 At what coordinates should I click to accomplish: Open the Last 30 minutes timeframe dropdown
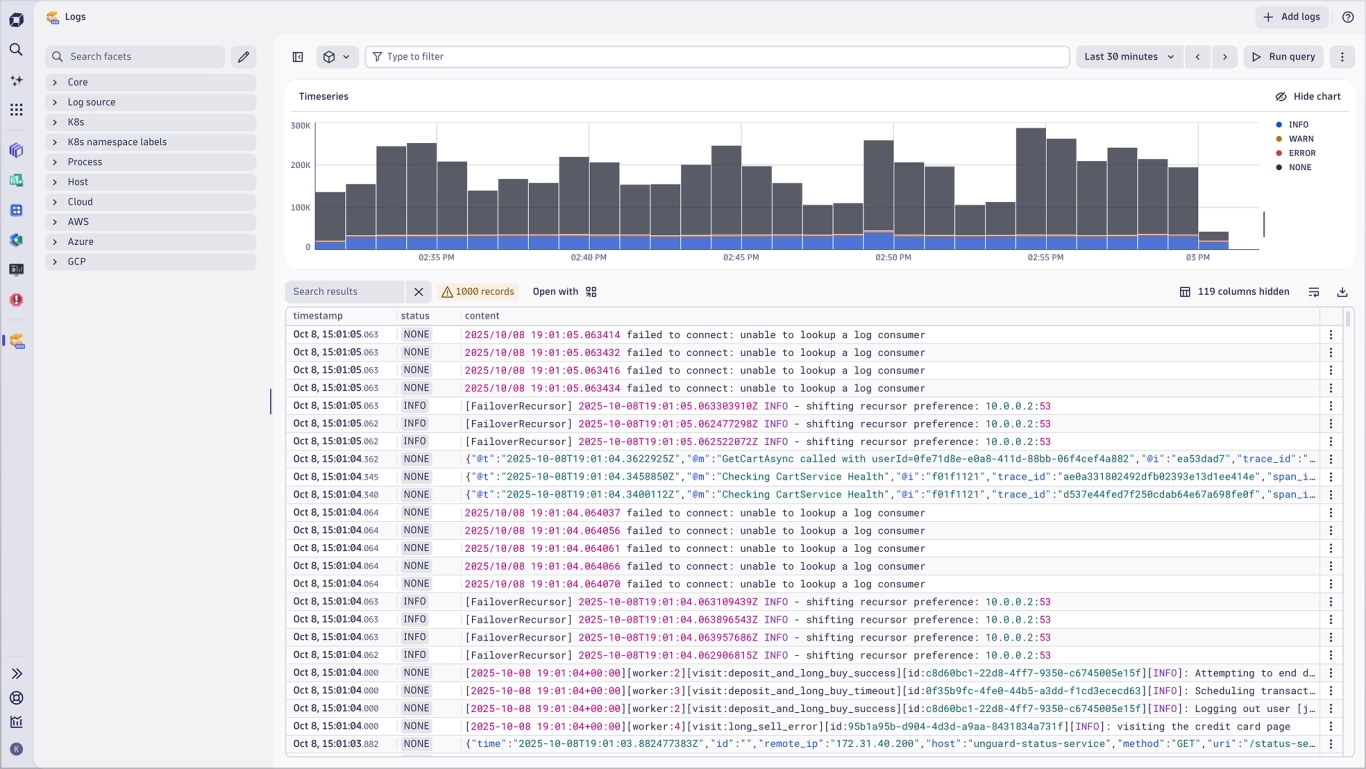point(1129,57)
